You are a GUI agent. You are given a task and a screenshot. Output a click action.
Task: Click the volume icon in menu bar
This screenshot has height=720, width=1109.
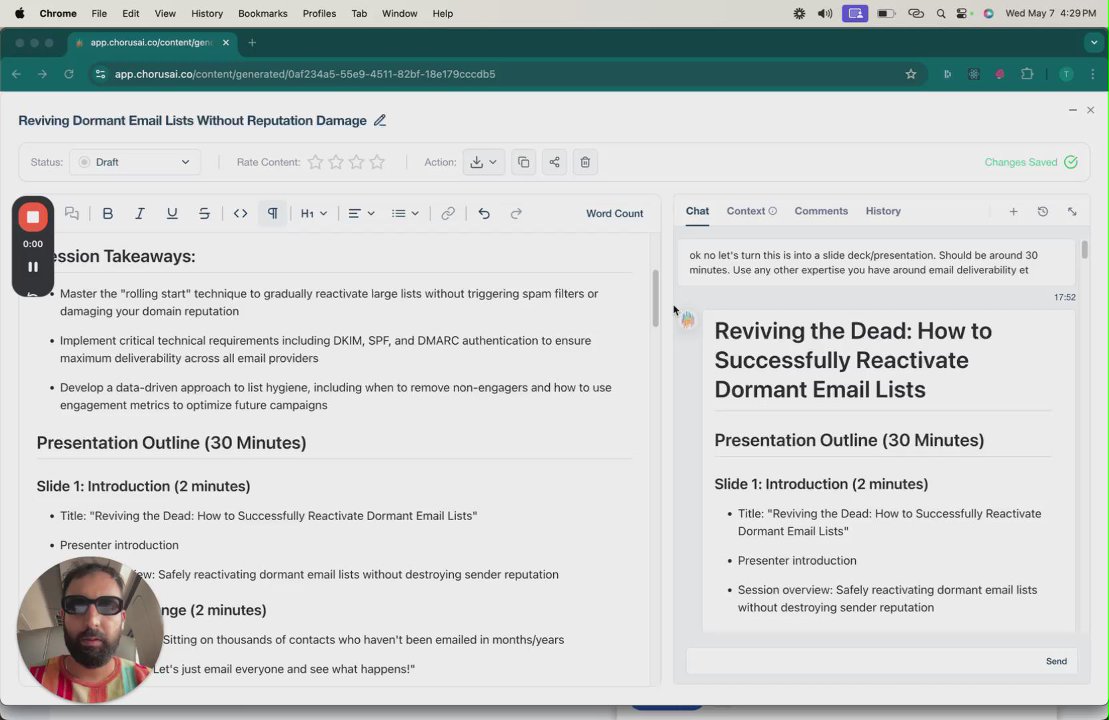click(825, 13)
